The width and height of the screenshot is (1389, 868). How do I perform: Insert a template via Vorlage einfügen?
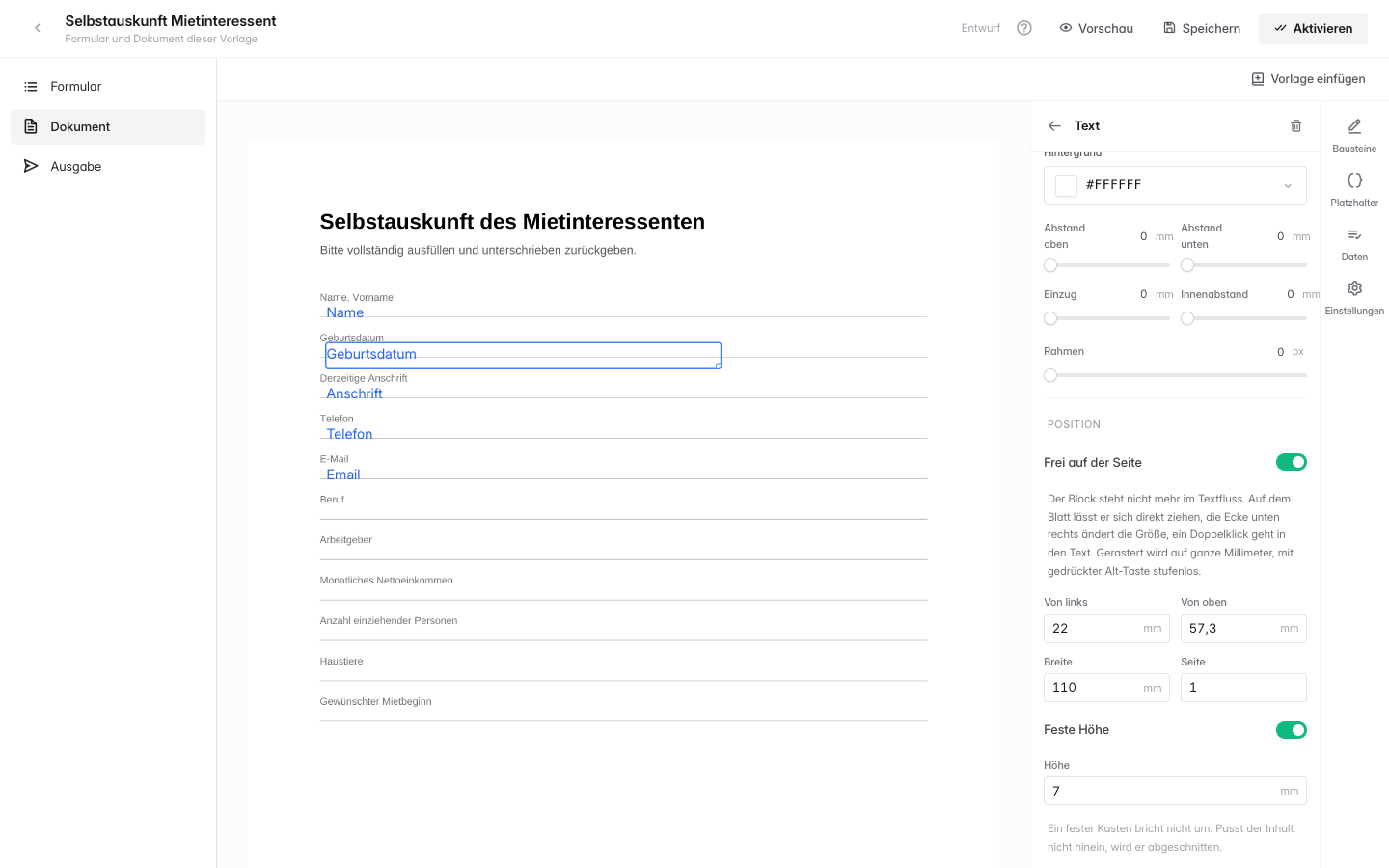click(x=1308, y=79)
